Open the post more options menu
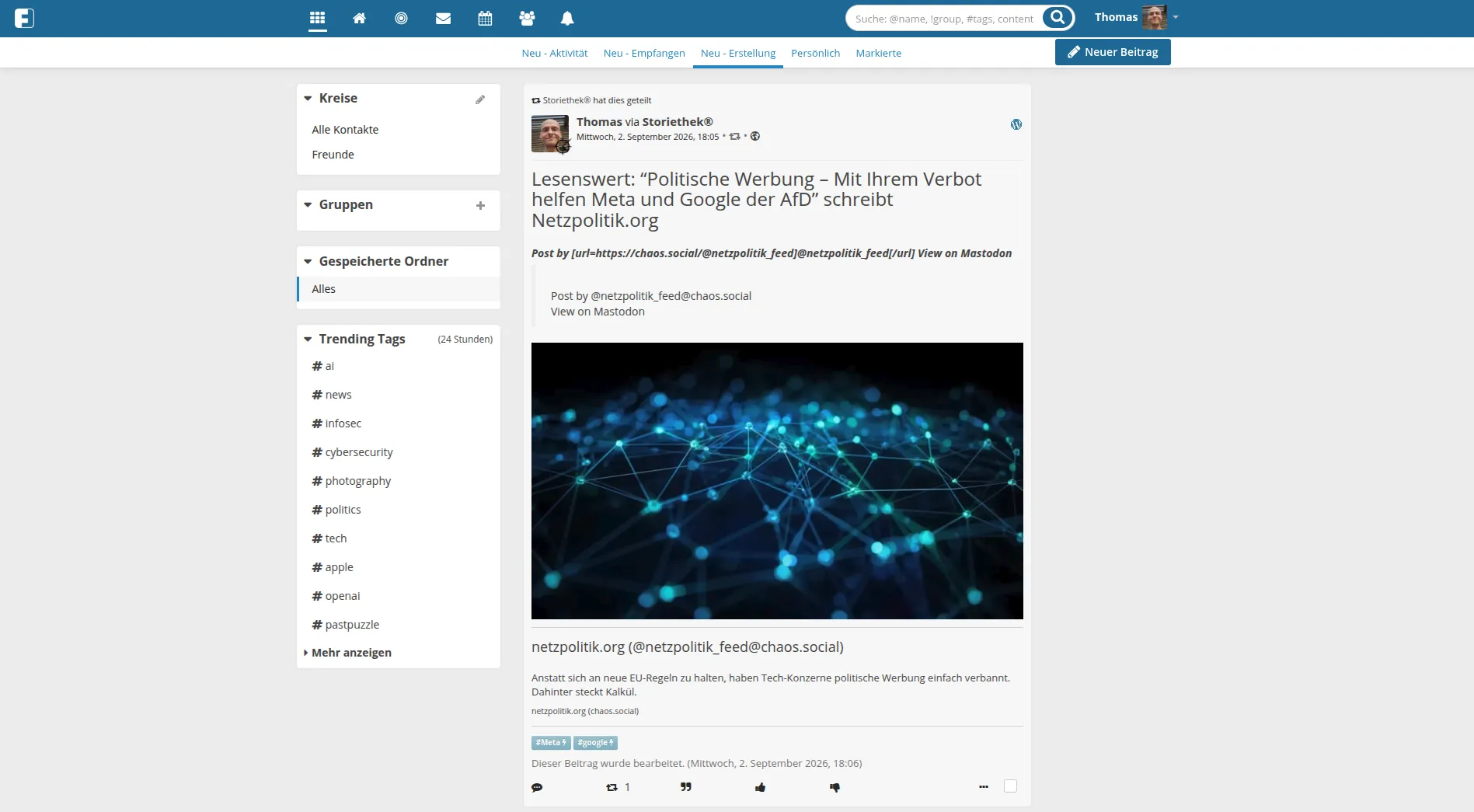This screenshot has height=812, width=1474. pos(984,787)
